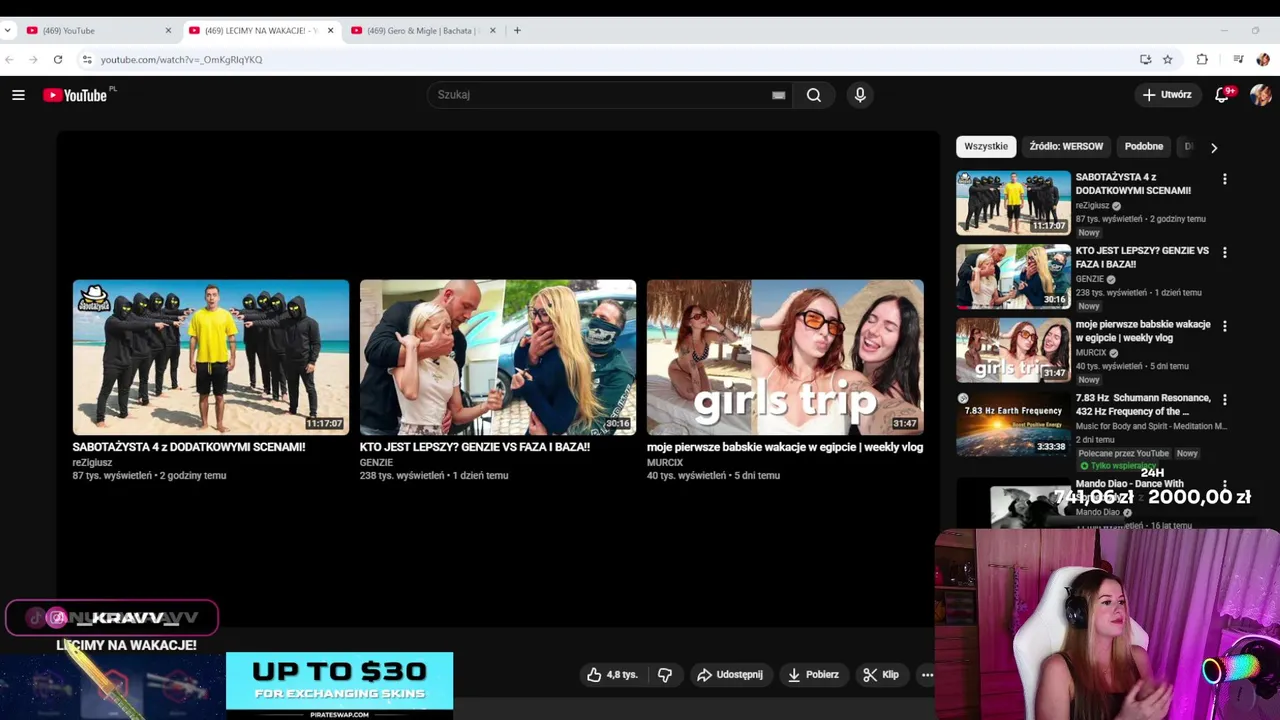Open reZigiusz channel in sidebar

click(1092, 206)
